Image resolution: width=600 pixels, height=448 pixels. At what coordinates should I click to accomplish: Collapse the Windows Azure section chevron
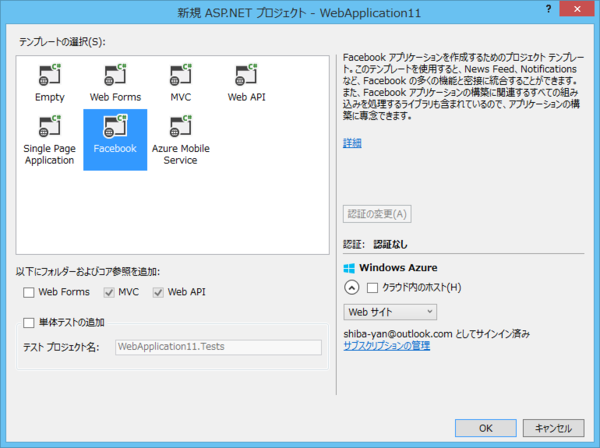point(352,287)
